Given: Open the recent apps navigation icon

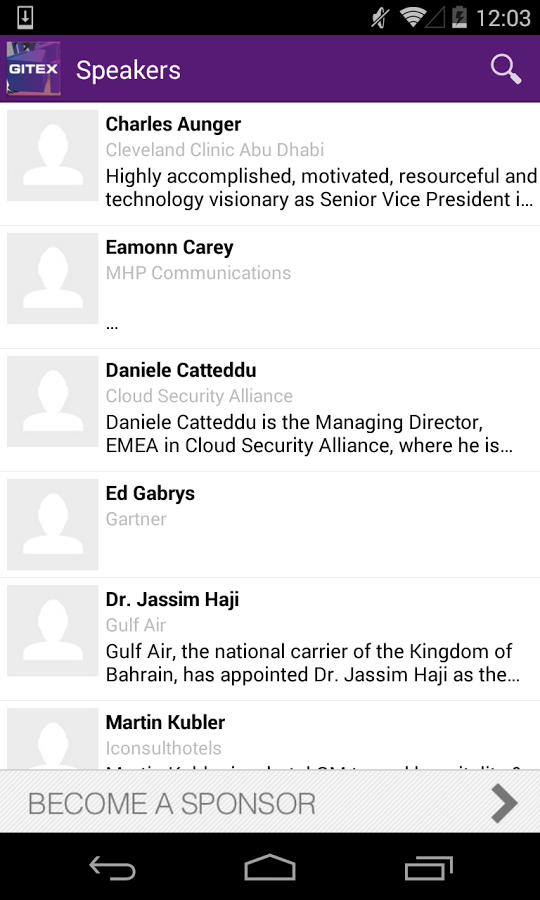Looking at the screenshot, I should [x=428, y=867].
